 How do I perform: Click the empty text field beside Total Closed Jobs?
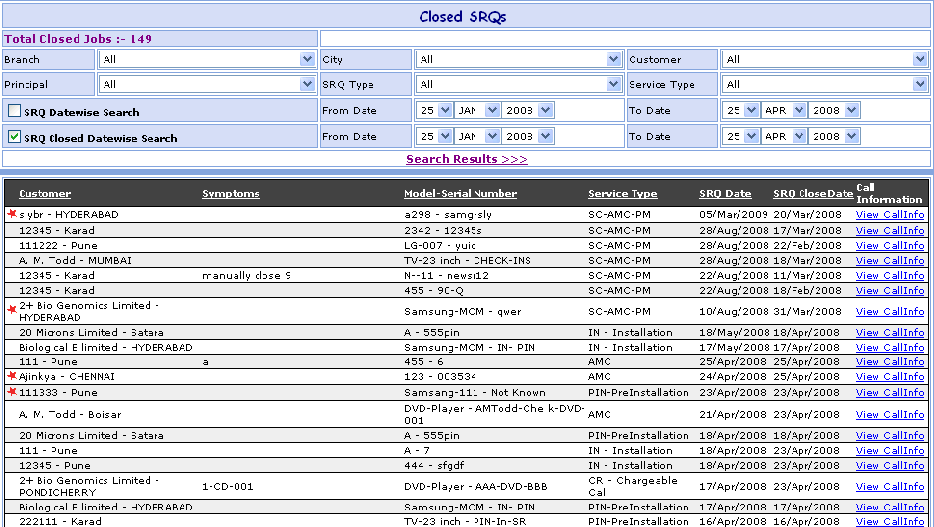pyautogui.click(x=624, y=38)
